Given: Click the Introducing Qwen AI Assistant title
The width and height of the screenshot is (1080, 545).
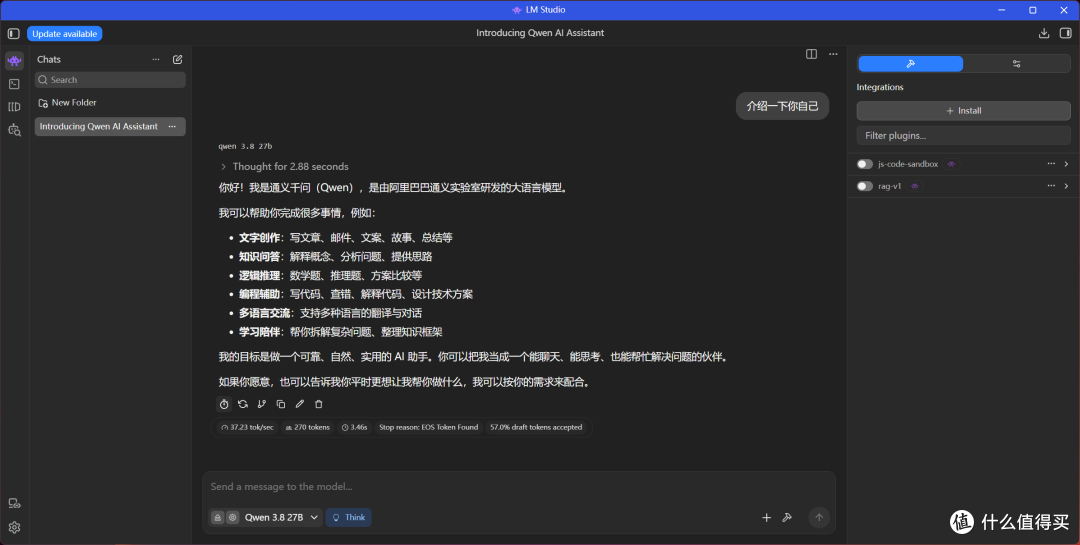Looking at the screenshot, I should pos(540,33).
